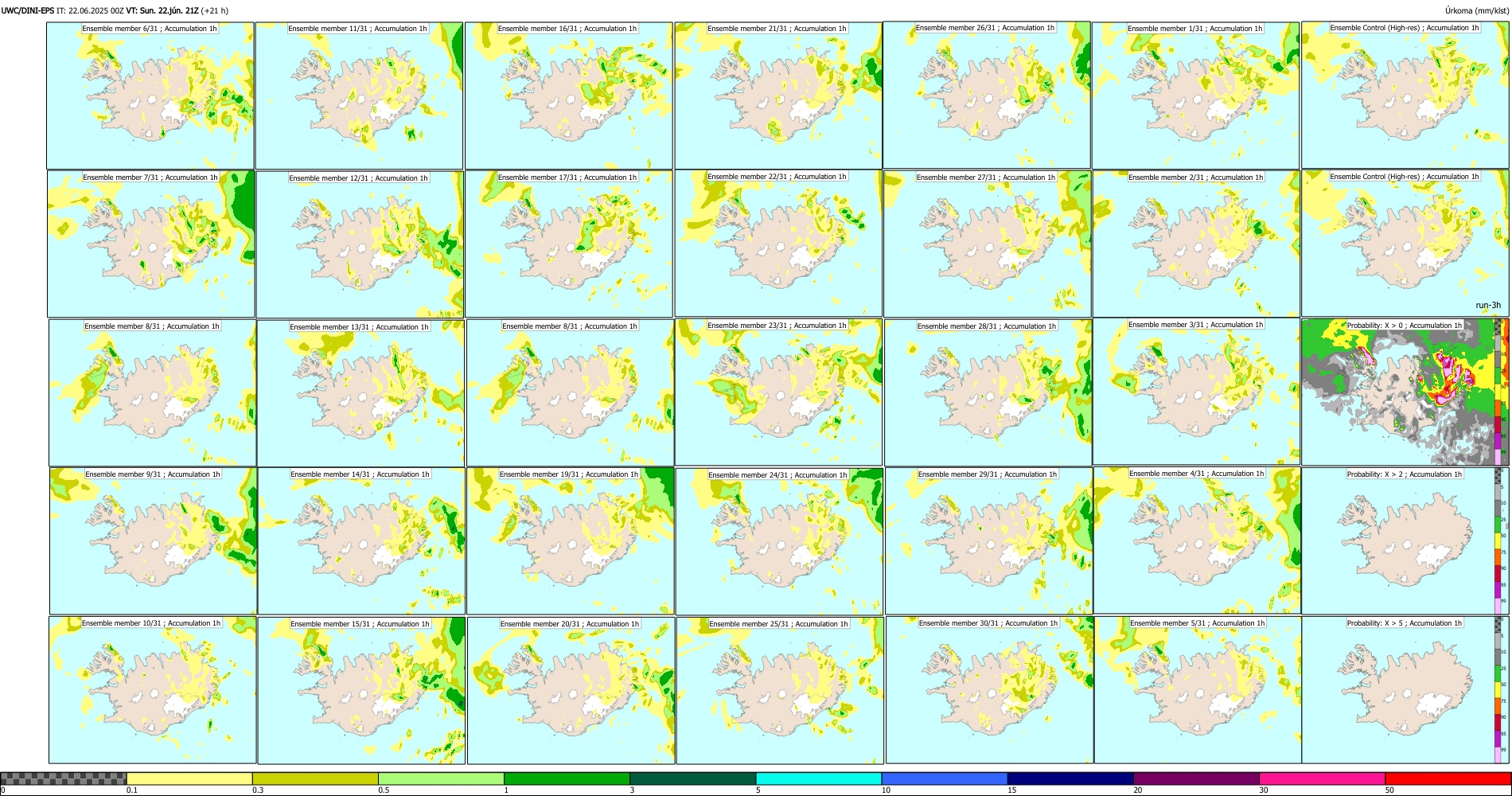Open the Ensemble member 17/31 map
This screenshot has height=796, width=1512.
[568, 244]
